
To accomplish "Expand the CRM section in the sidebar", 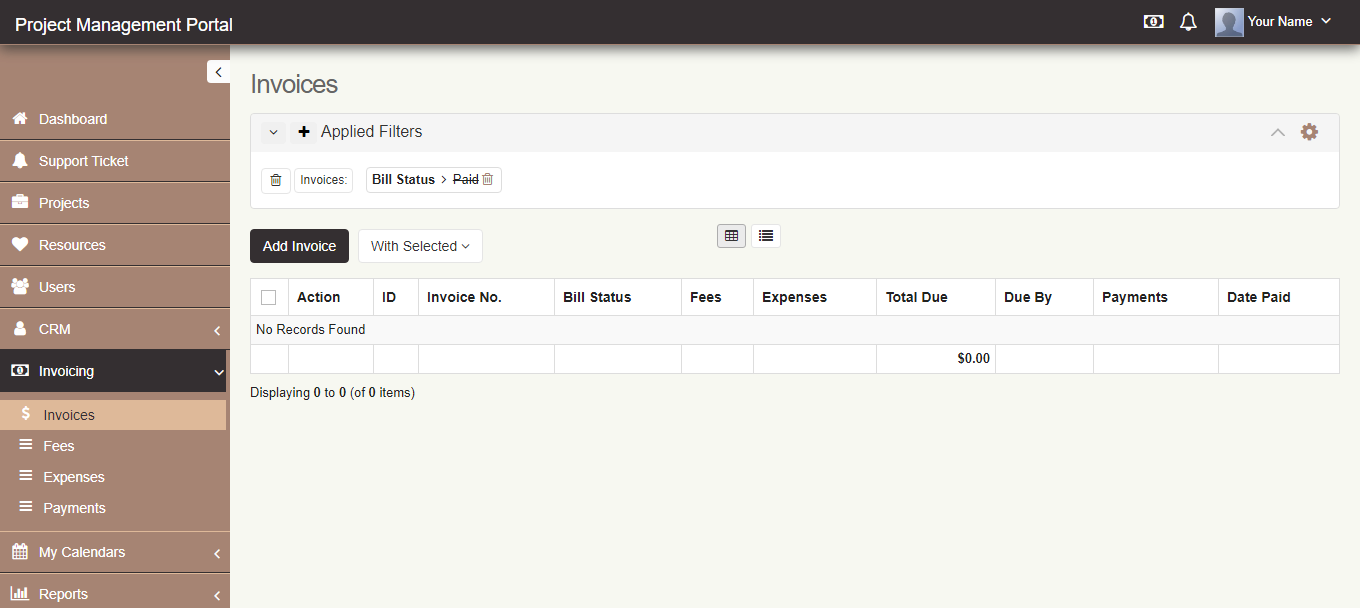I will click(56, 328).
